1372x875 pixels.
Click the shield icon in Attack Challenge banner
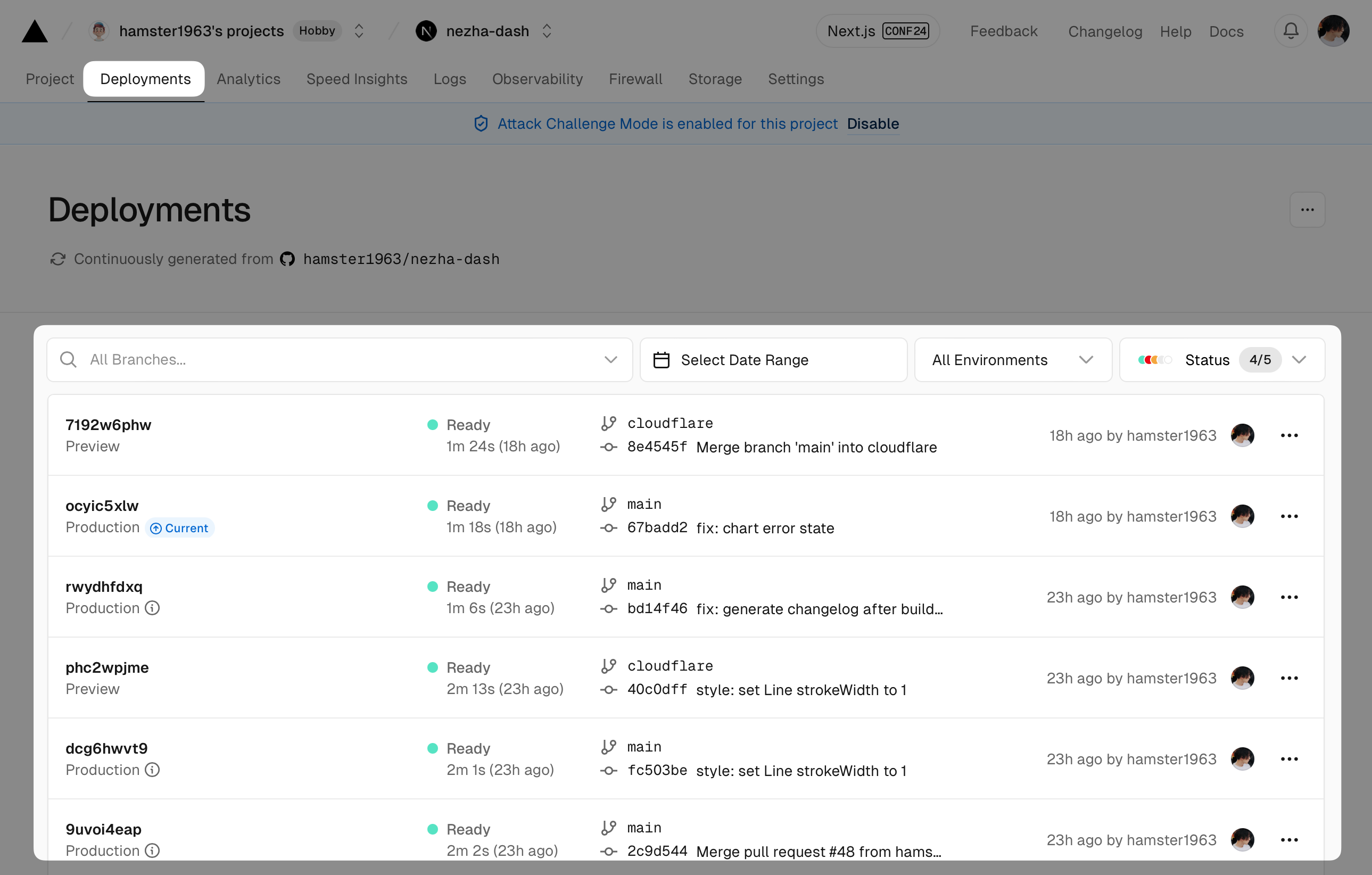[481, 123]
